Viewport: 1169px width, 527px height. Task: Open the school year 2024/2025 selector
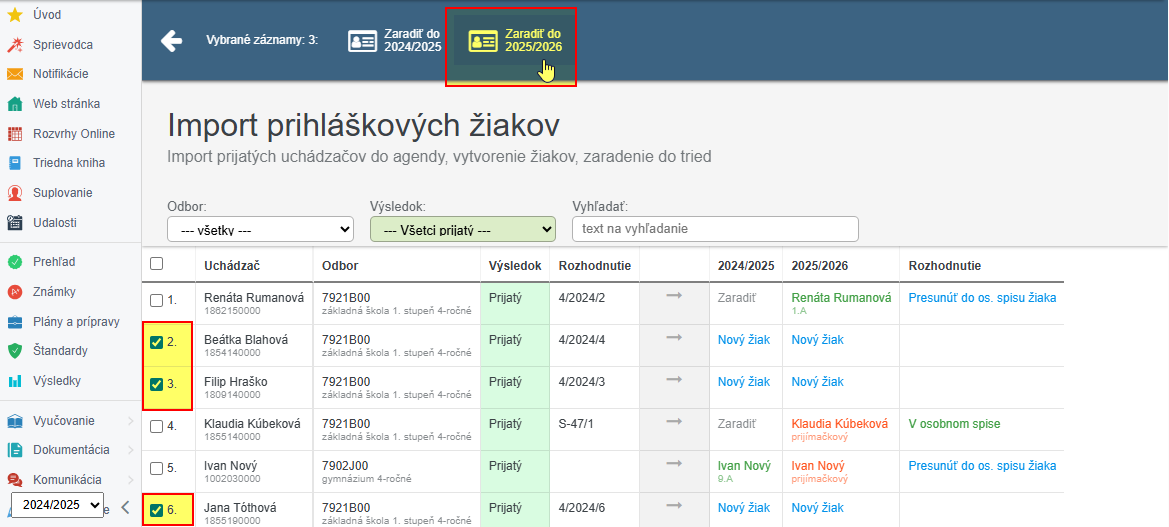tap(57, 505)
